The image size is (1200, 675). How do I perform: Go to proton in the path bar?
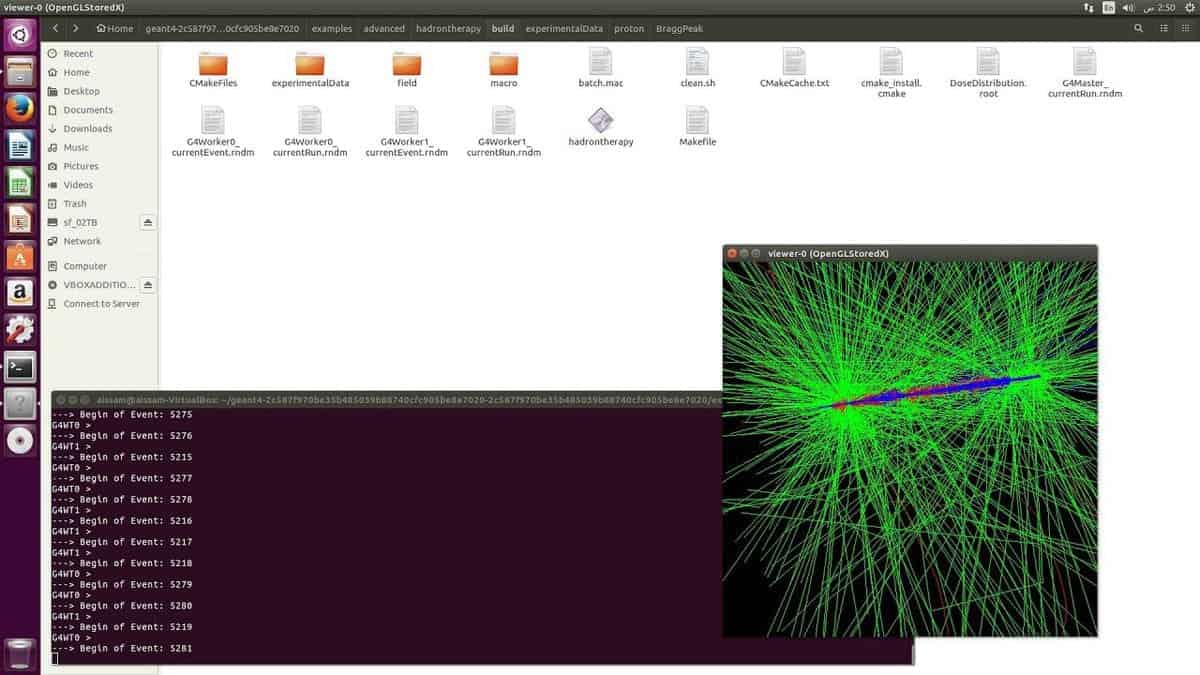(629, 29)
